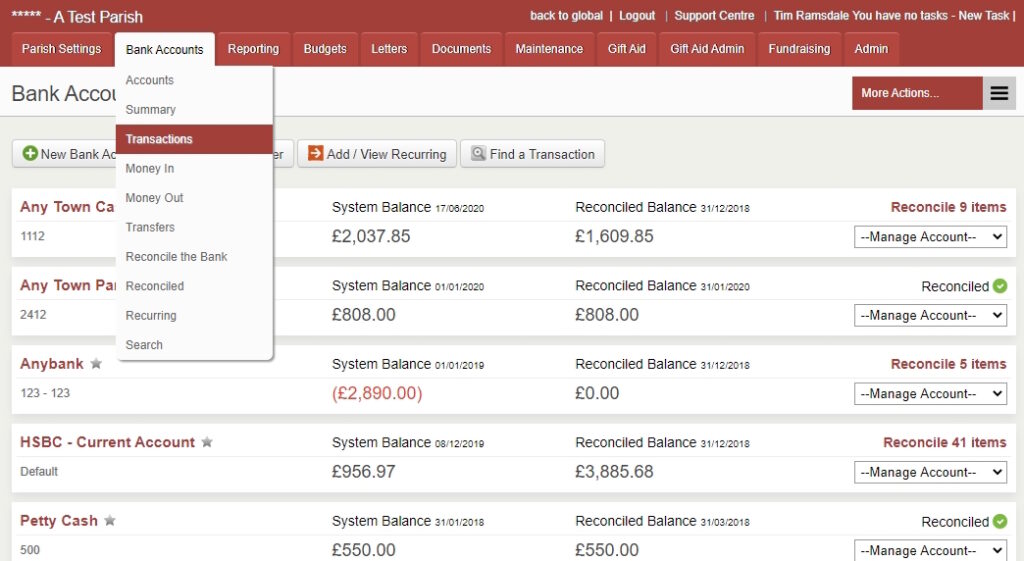This screenshot has width=1024, height=561.
Task: Choose Reconcile the Bank in the dropdown menu
Action: coord(176,257)
